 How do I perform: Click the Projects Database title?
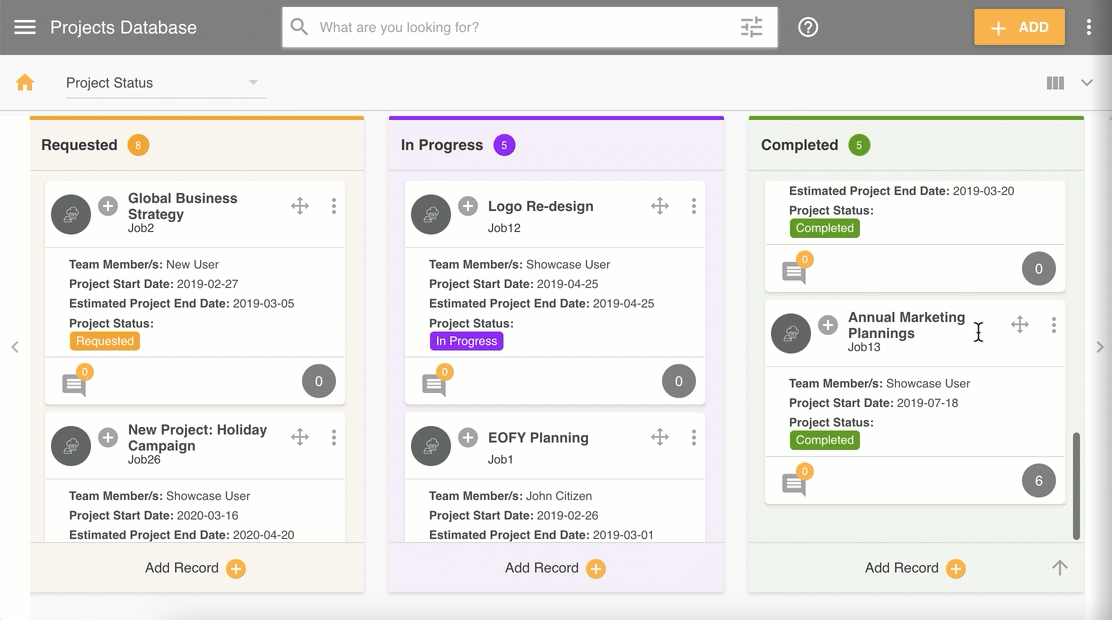[123, 27]
